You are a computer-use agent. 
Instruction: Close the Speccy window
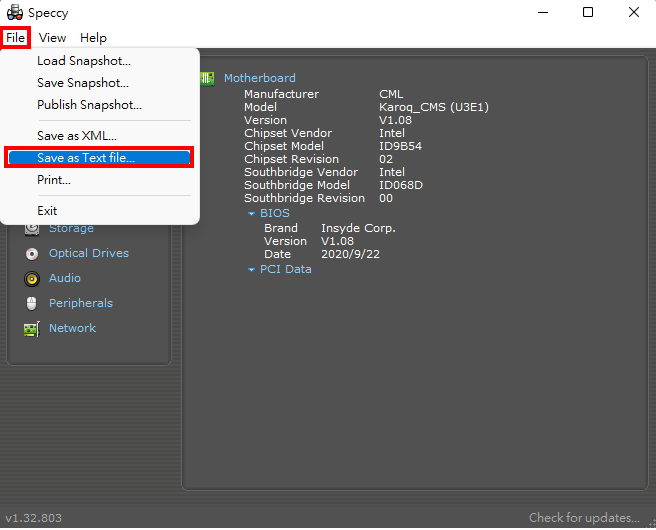point(634,13)
